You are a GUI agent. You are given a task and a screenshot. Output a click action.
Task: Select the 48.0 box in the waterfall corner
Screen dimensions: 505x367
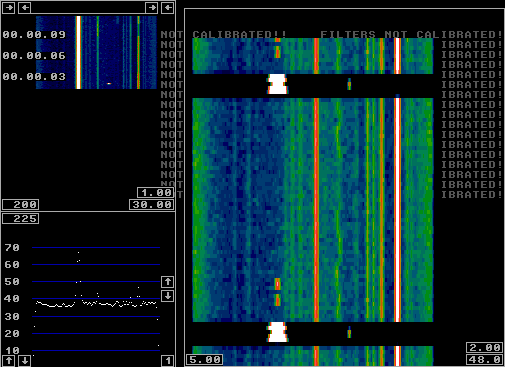point(484,359)
